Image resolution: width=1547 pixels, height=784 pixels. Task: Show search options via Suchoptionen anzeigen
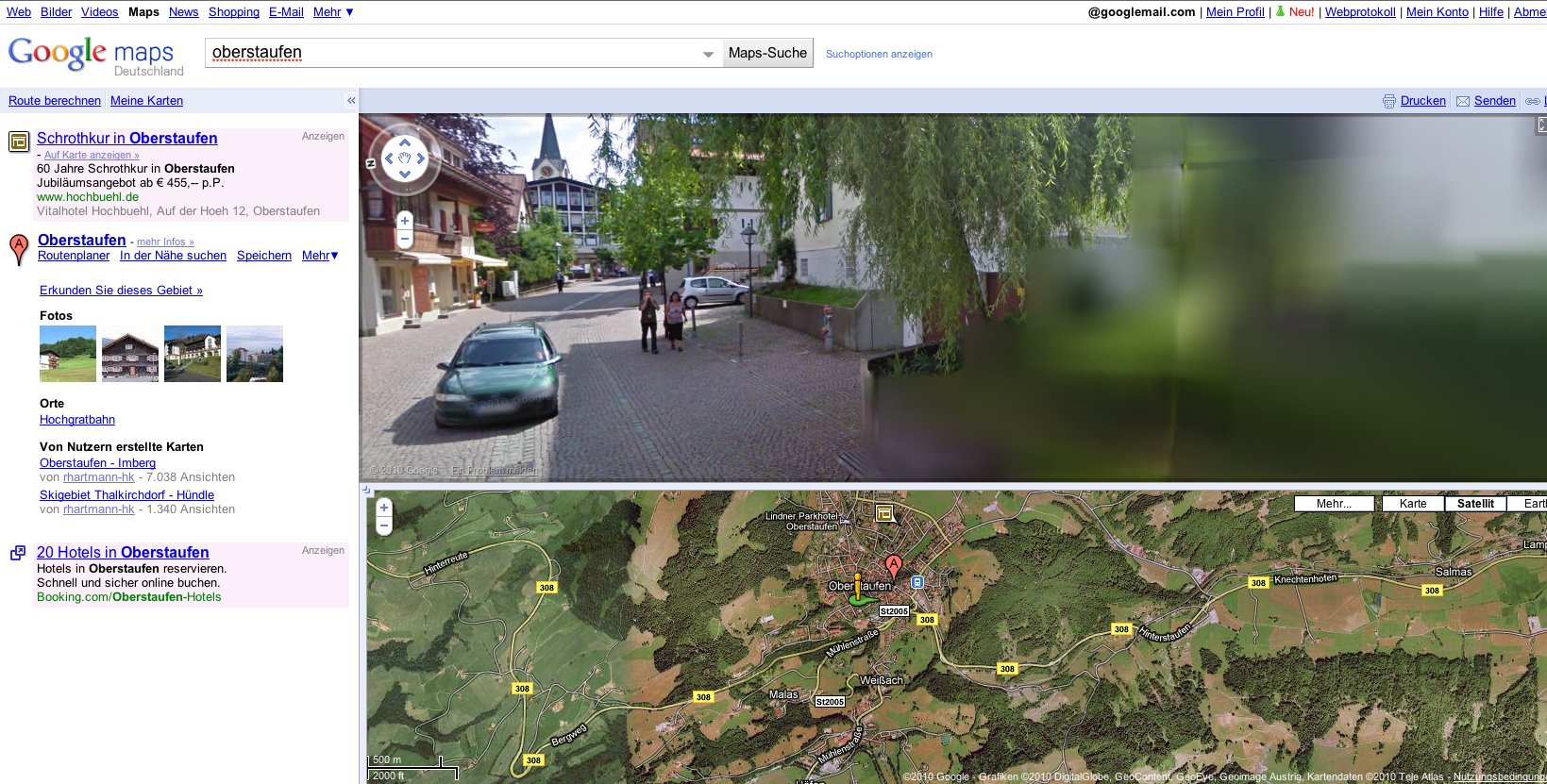pos(879,54)
